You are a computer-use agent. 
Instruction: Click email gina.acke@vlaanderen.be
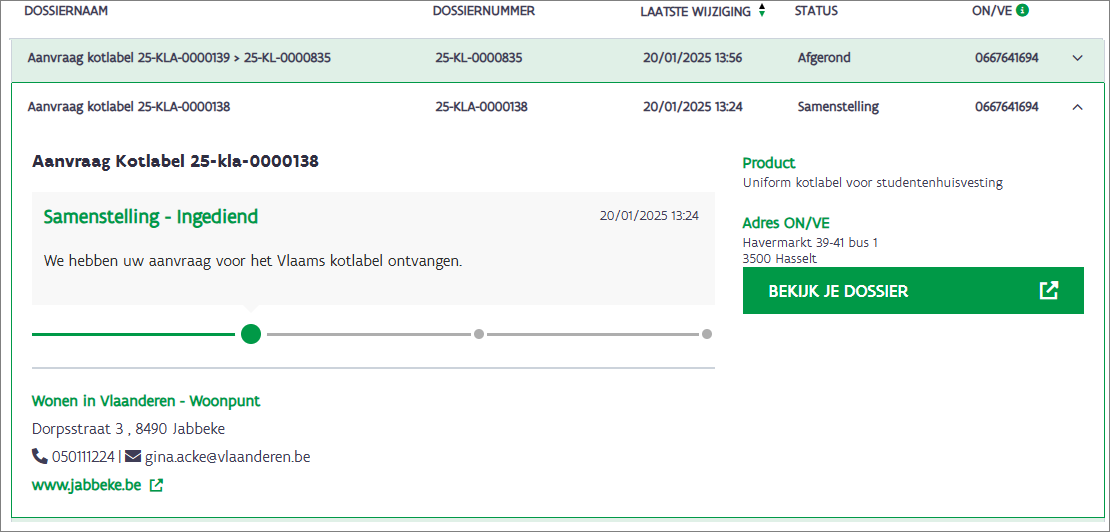tap(227, 457)
